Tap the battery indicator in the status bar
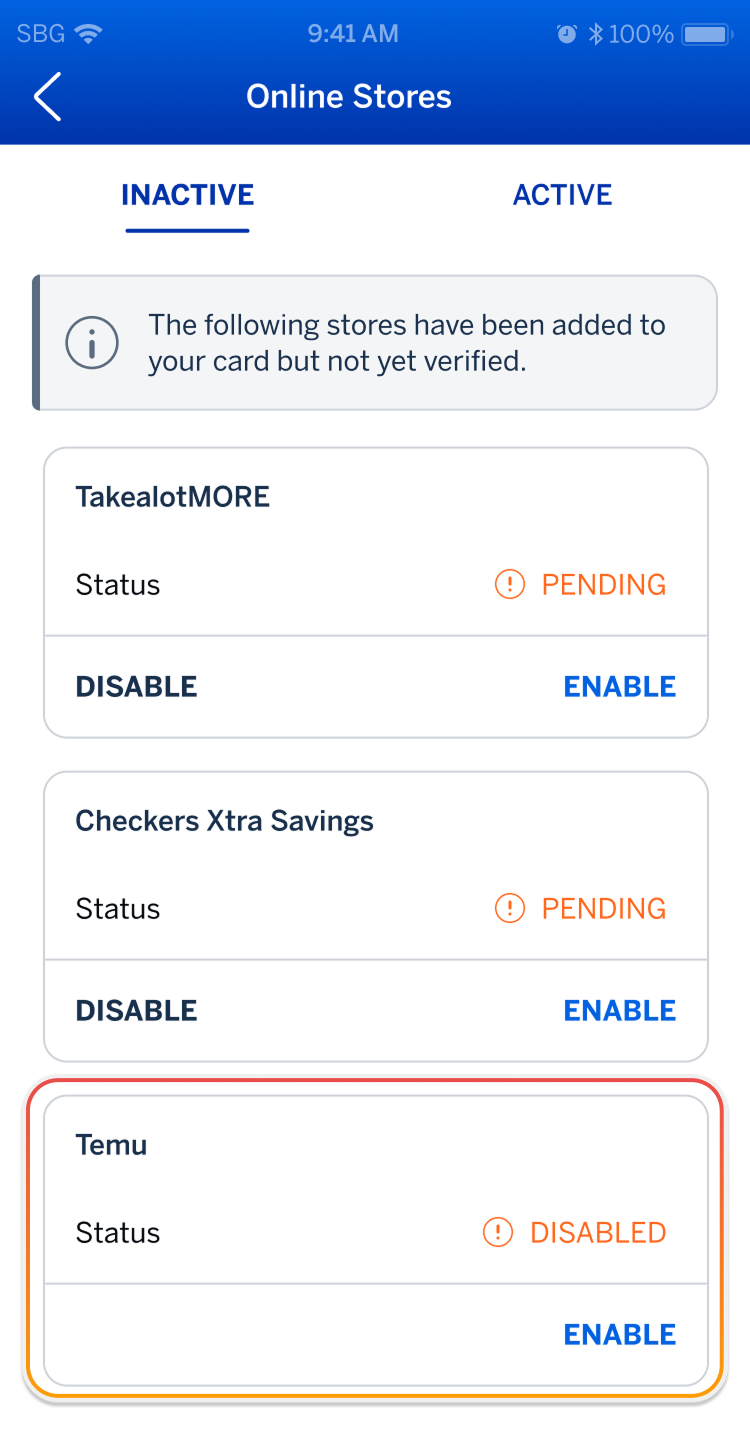Image resolution: width=750 pixels, height=1440 pixels. 706,32
